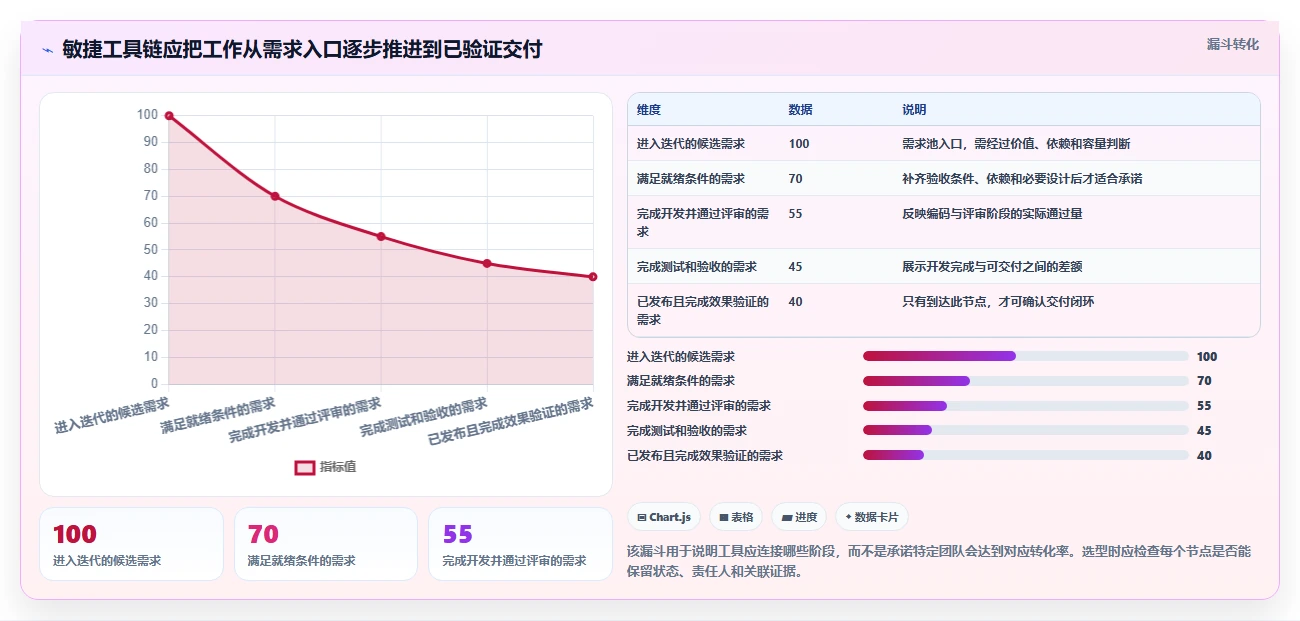The height and width of the screenshot is (621, 1300).
Task: Click the description 反映编码与评审阶段的实际通过量
Action: point(992,214)
